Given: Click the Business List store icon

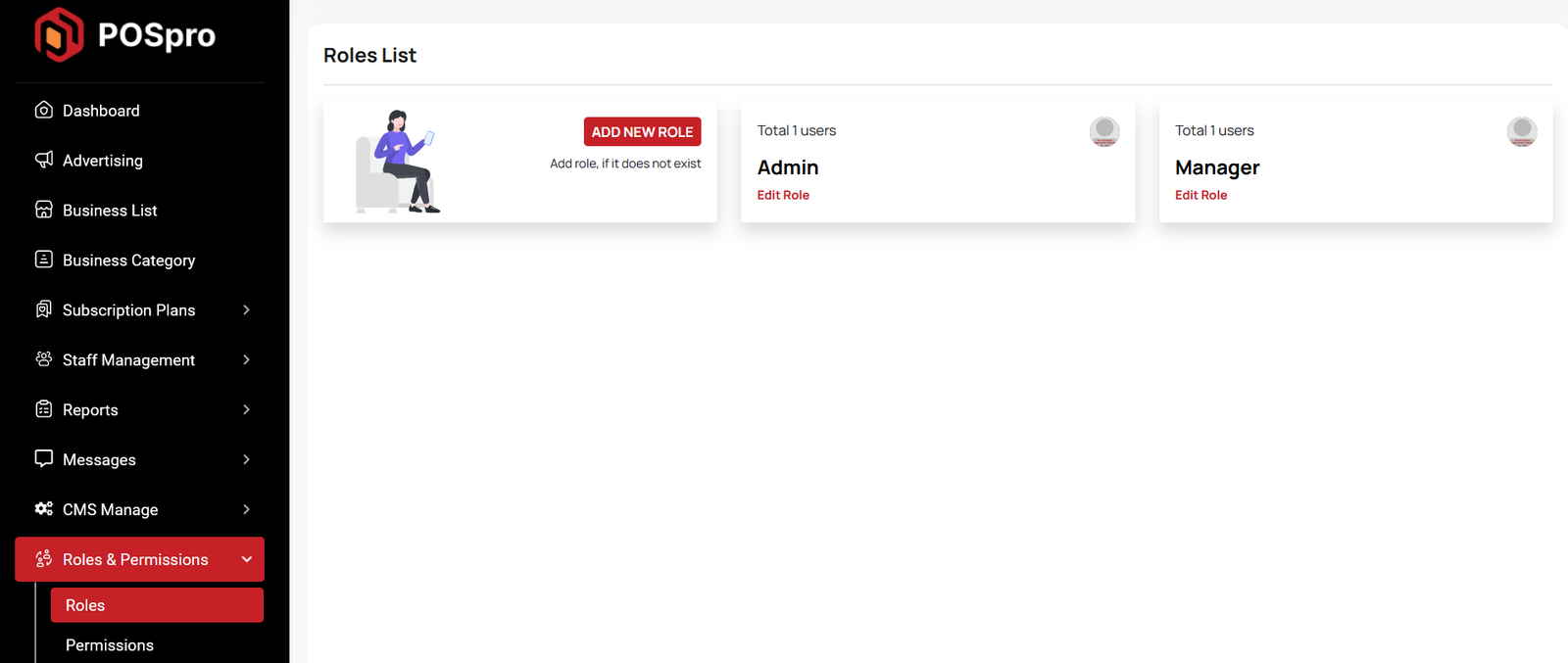Looking at the screenshot, I should pyautogui.click(x=43, y=210).
